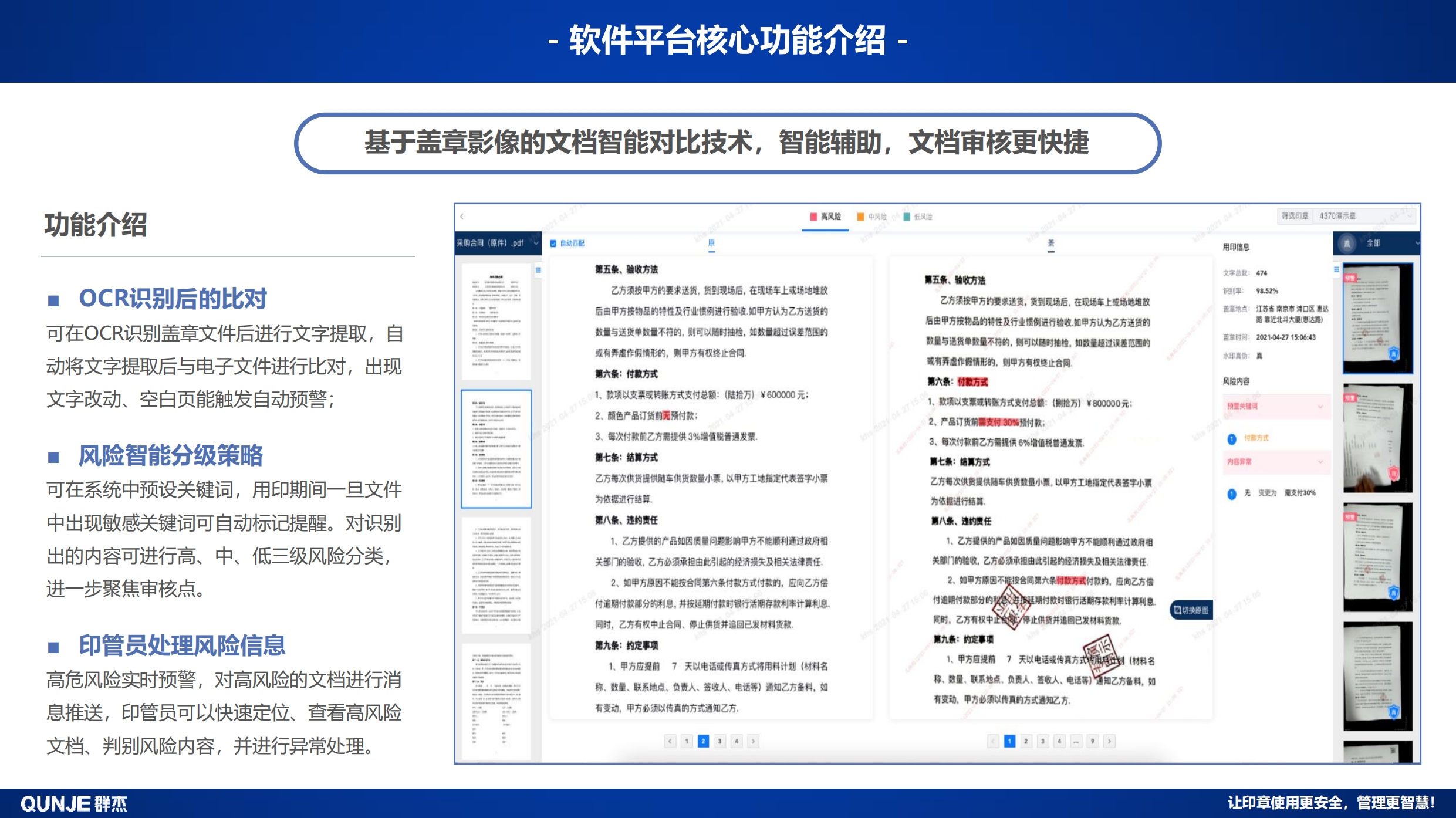The height and width of the screenshot is (818, 1456).
Task: Click highlighted 无 in left document clause 2
Action: coord(667,415)
